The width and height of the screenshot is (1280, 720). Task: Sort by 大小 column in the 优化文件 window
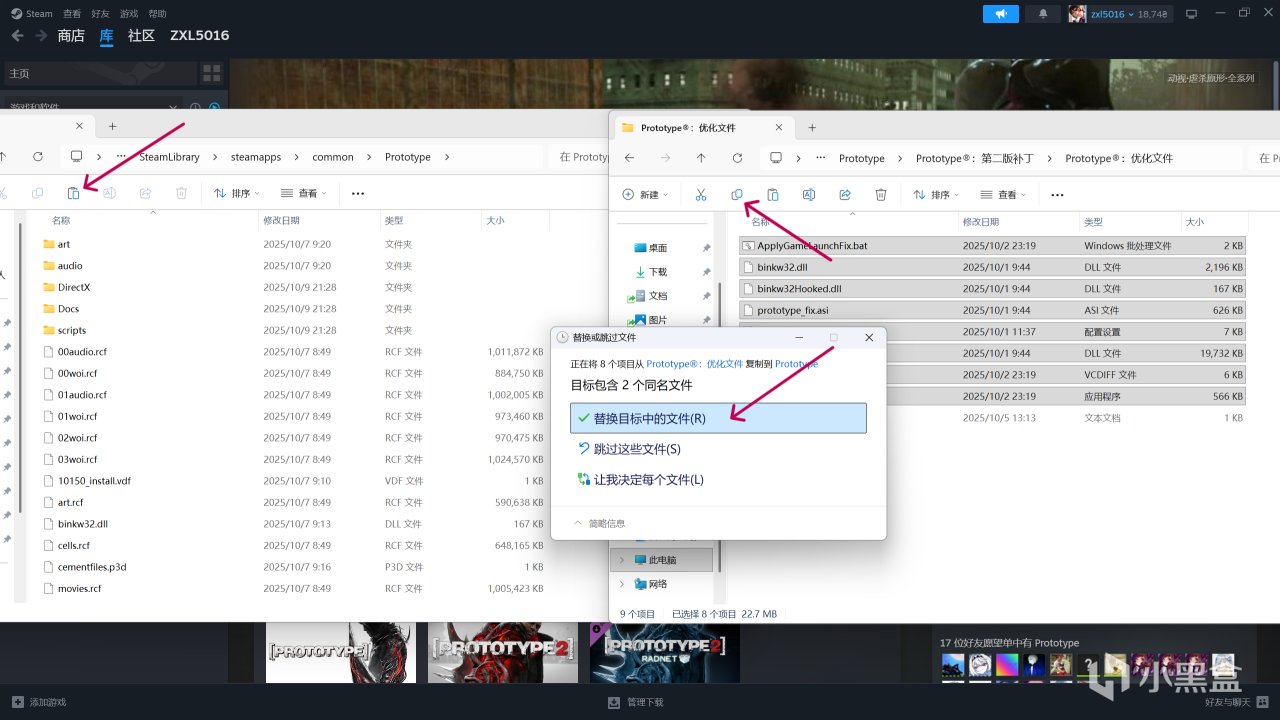coord(1194,222)
